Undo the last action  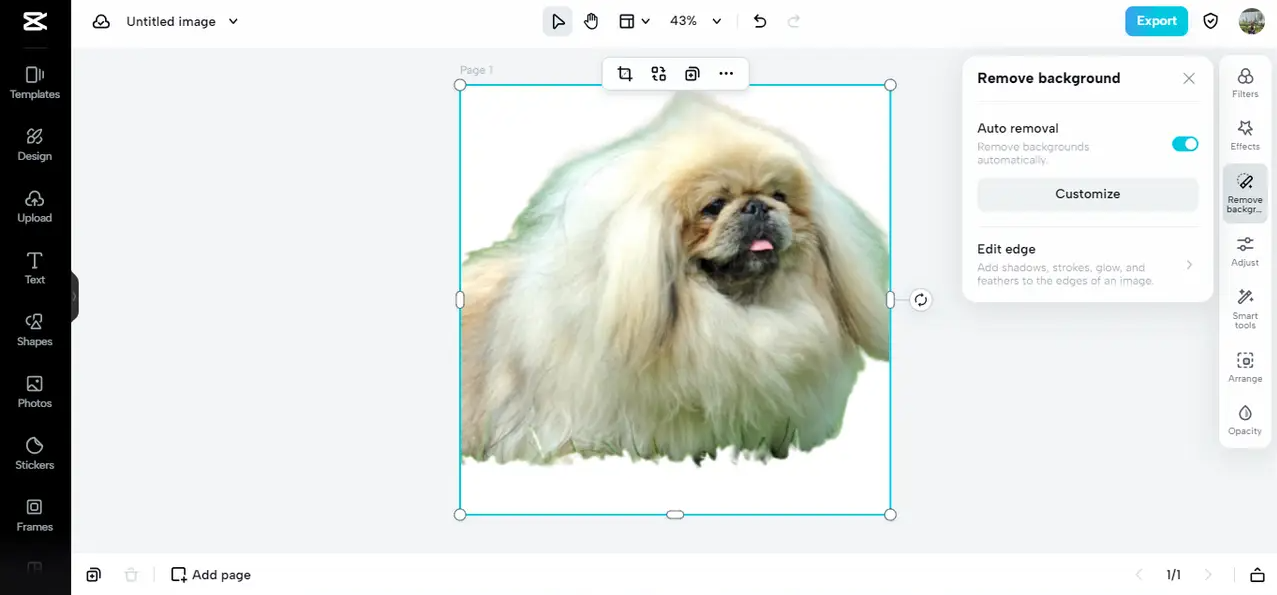coord(760,21)
